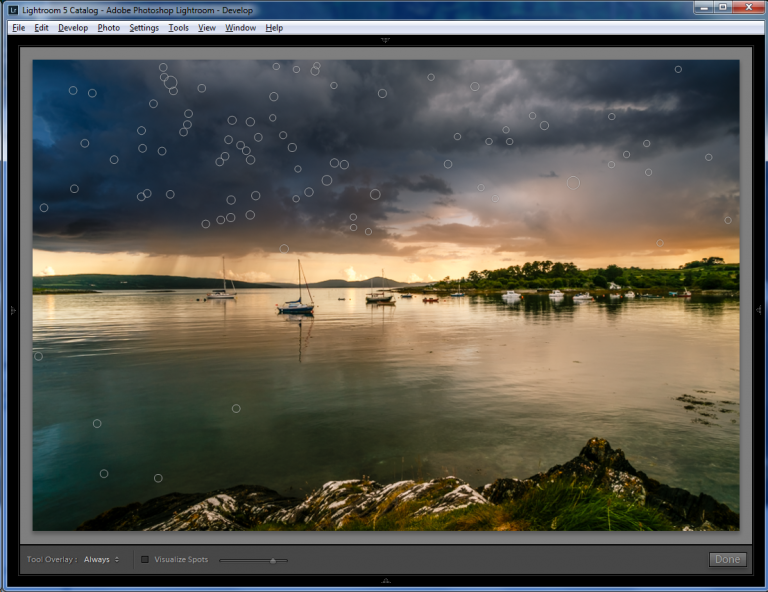
Task: Expand the left panel arrow
Action: (13, 310)
